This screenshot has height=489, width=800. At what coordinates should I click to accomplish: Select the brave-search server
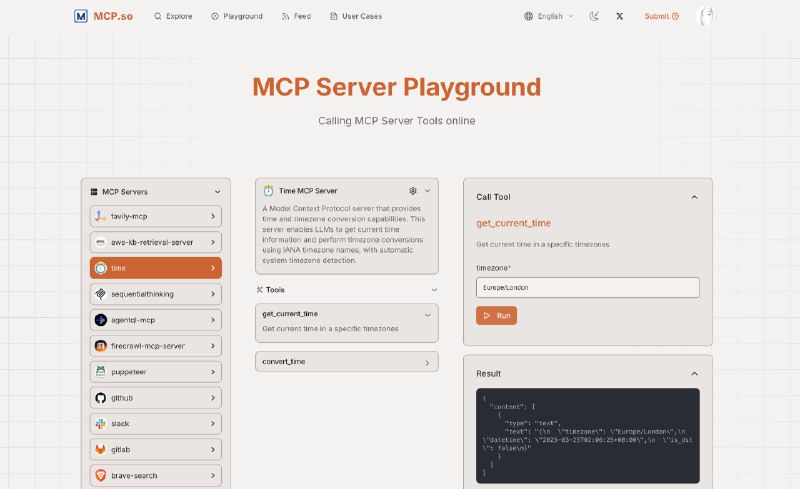(156, 476)
